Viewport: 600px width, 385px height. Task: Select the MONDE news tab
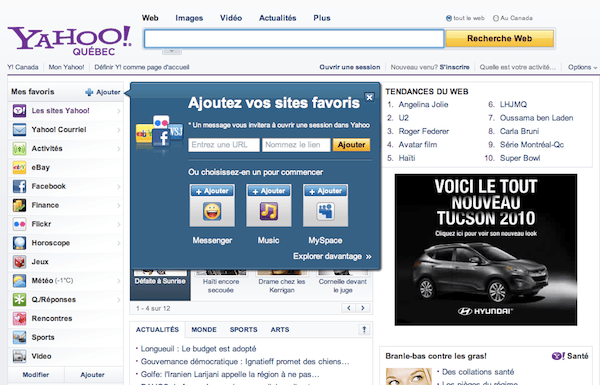tap(204, 330)
